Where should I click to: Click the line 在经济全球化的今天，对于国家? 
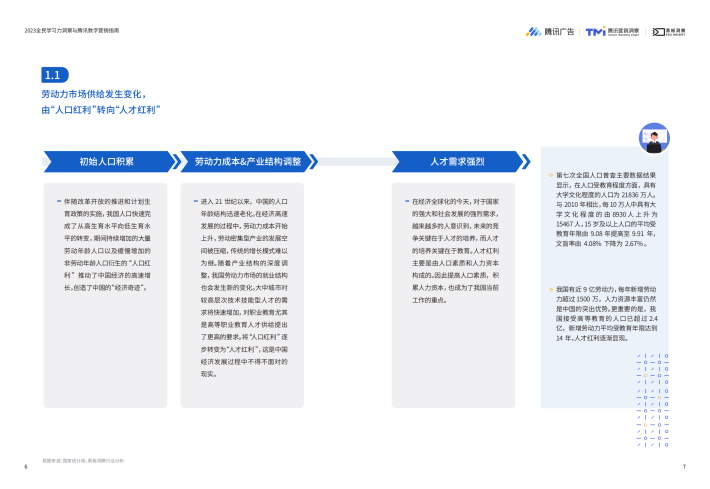point(455,201)
